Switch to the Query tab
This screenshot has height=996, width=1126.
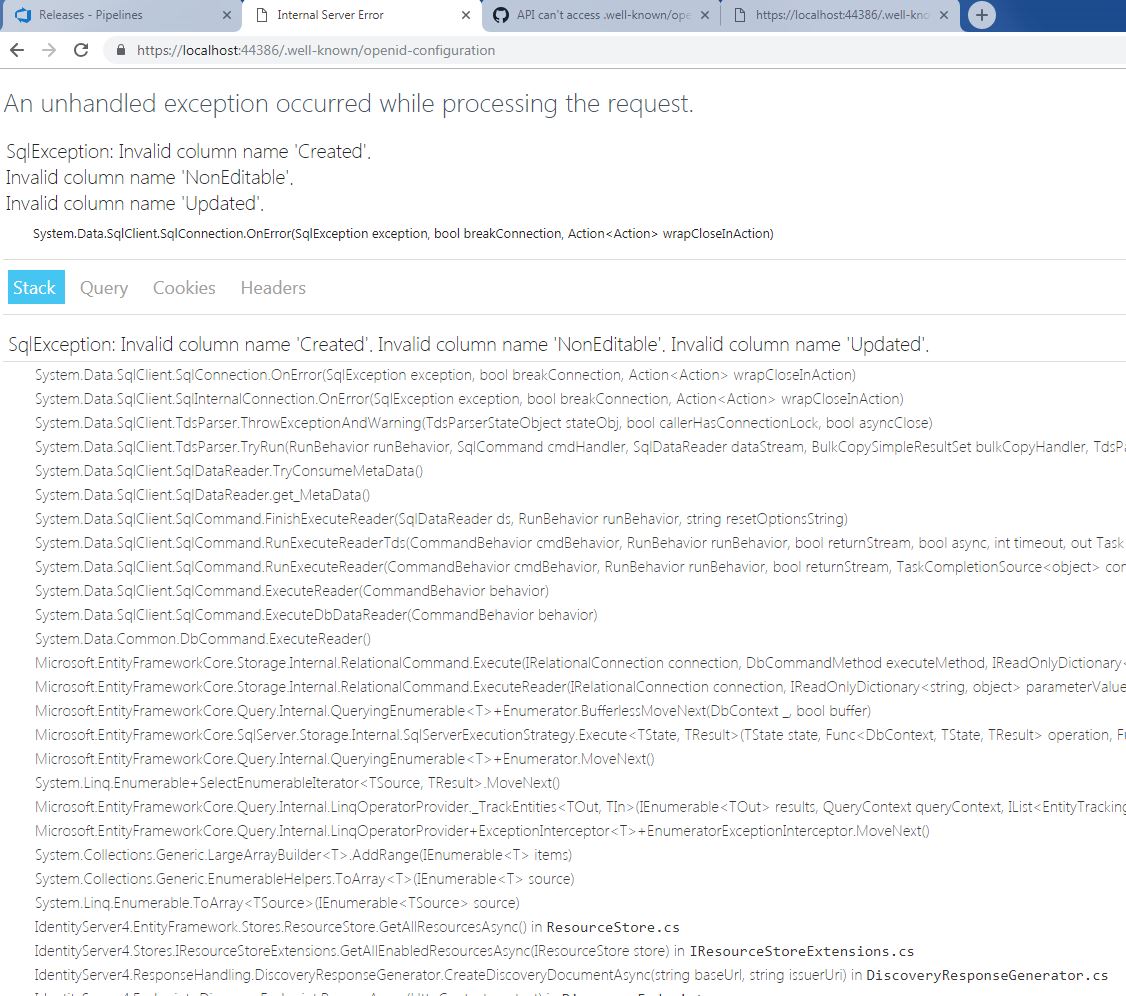click(x=103, y=288)
